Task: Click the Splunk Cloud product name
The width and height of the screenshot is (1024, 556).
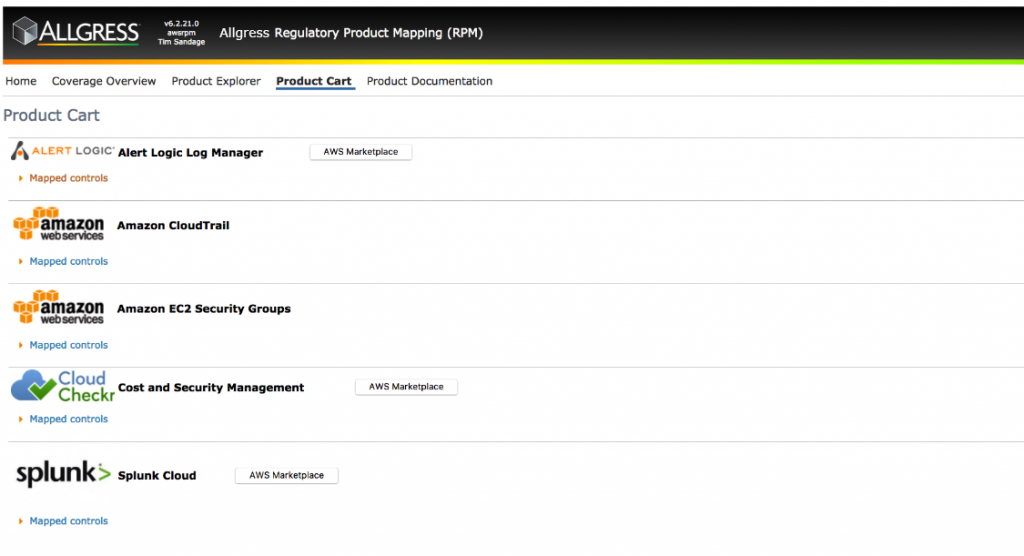Action: coord(157,476)
